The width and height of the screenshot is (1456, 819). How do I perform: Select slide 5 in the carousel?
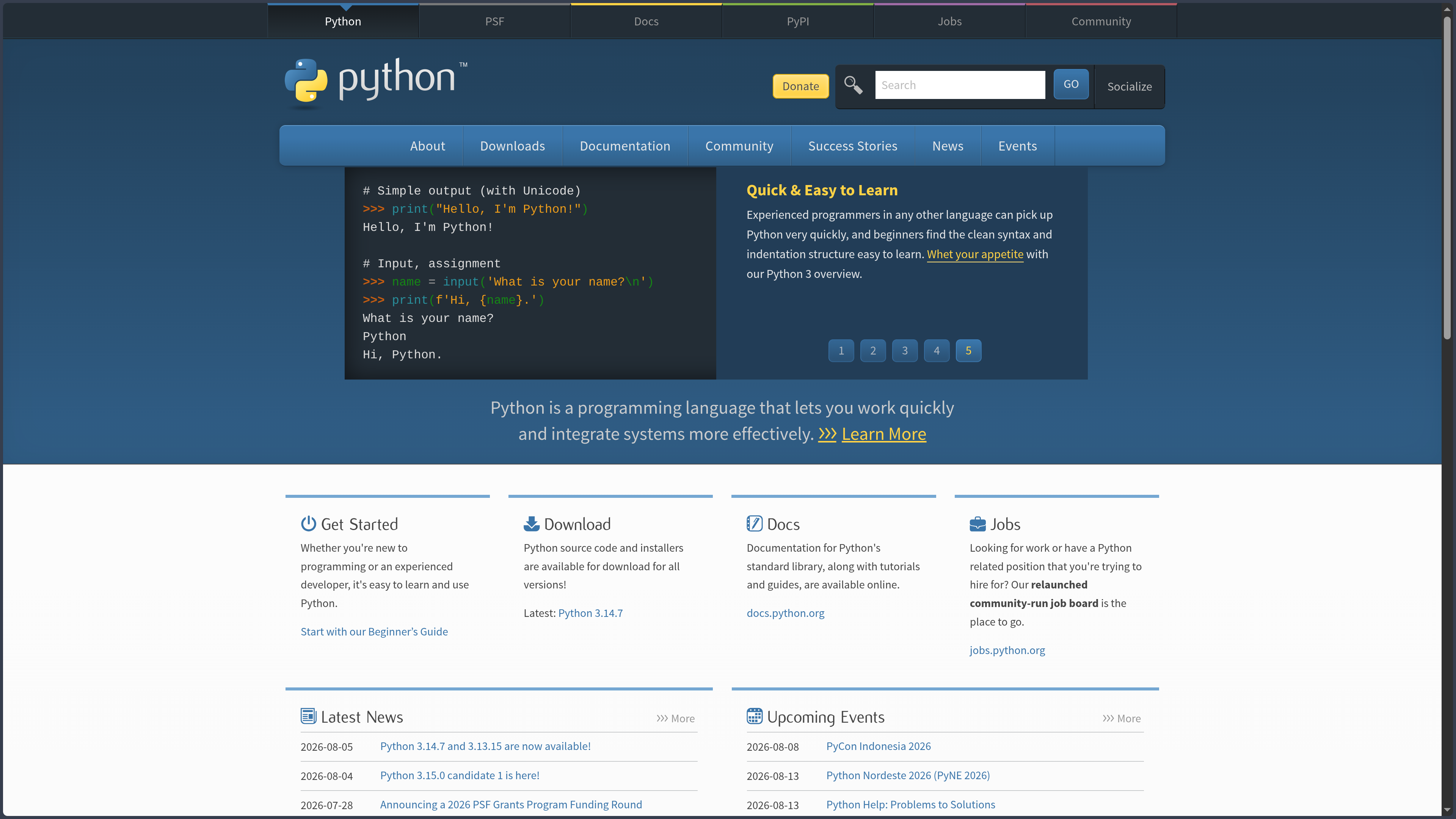click(x=968, y=350)
